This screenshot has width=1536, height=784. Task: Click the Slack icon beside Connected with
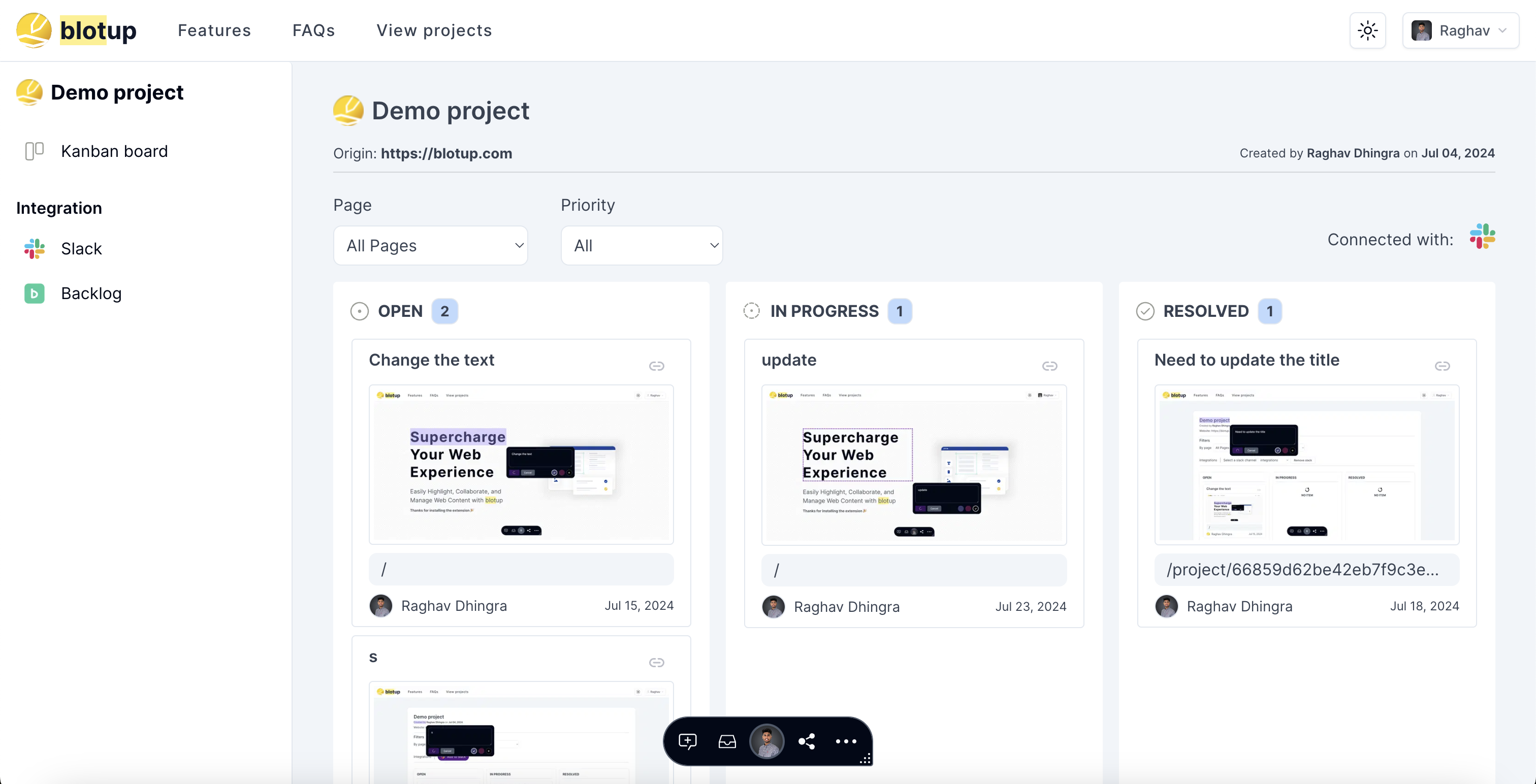pos(1482,237)
